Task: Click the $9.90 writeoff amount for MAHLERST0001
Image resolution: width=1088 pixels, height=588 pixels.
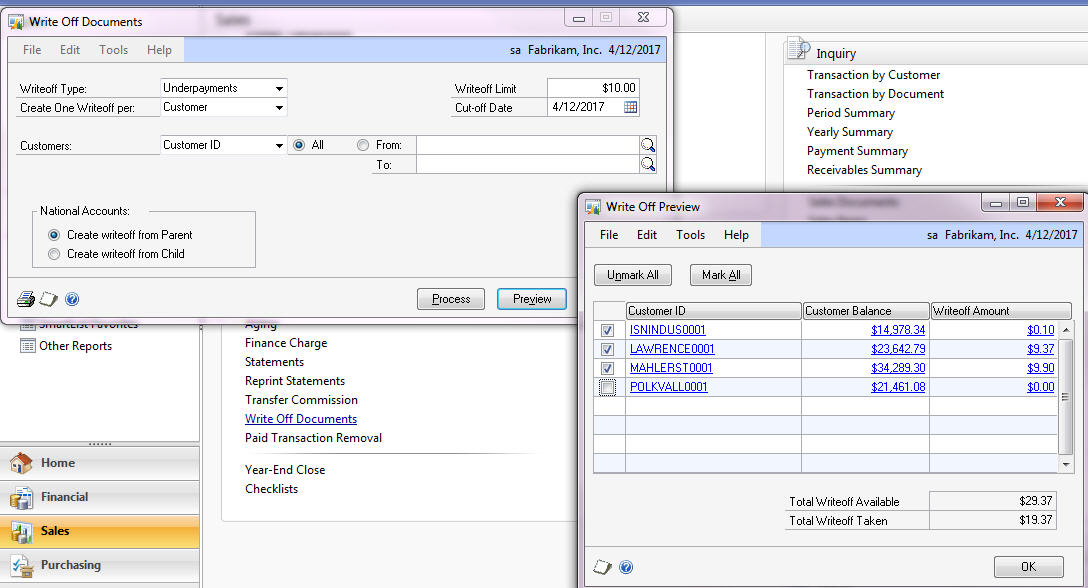Action: tap(1040, 368)
